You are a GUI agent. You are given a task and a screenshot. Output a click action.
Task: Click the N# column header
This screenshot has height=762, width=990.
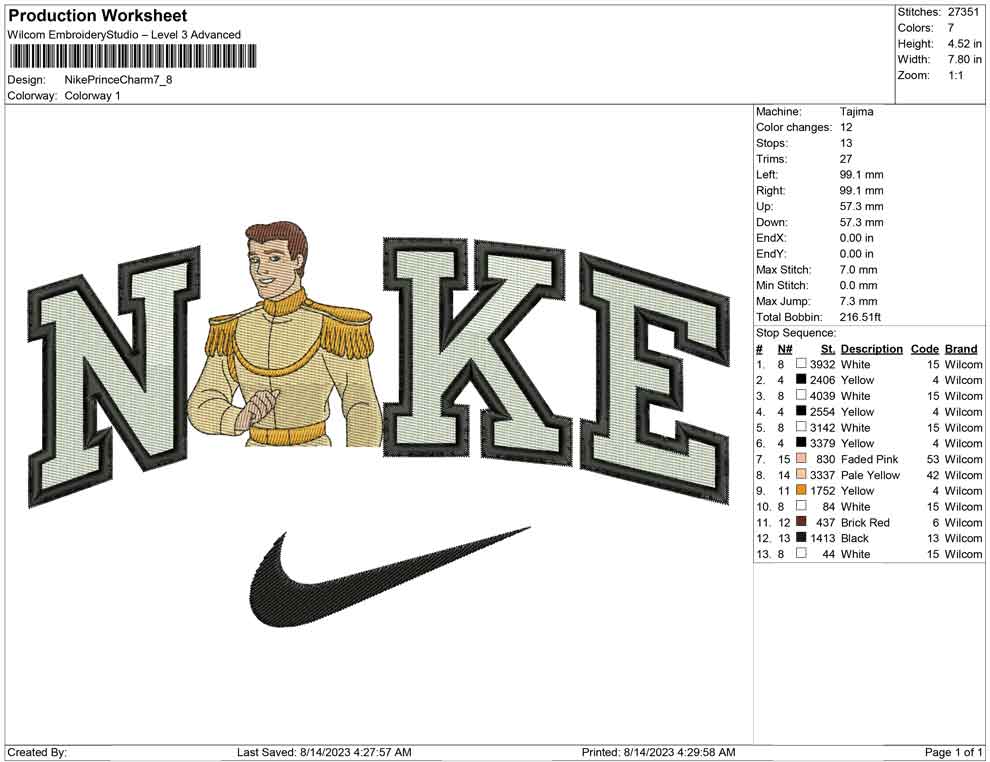coord(785,349)
